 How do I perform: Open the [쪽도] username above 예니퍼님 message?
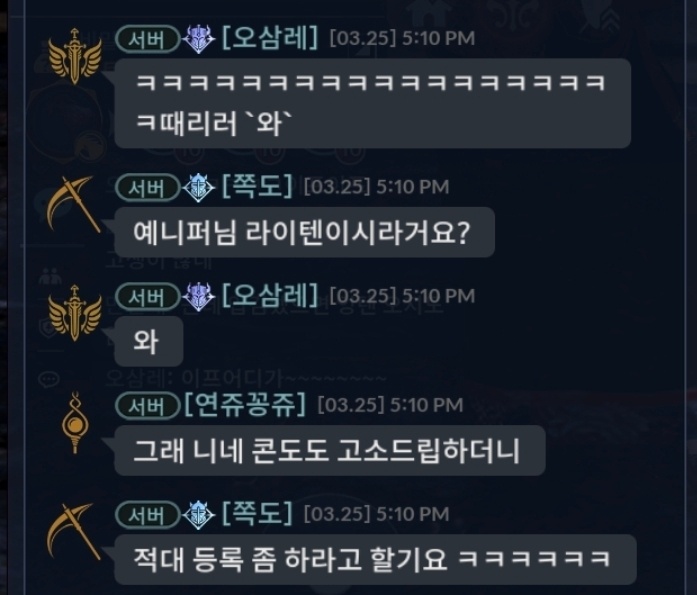click(257, 186)
